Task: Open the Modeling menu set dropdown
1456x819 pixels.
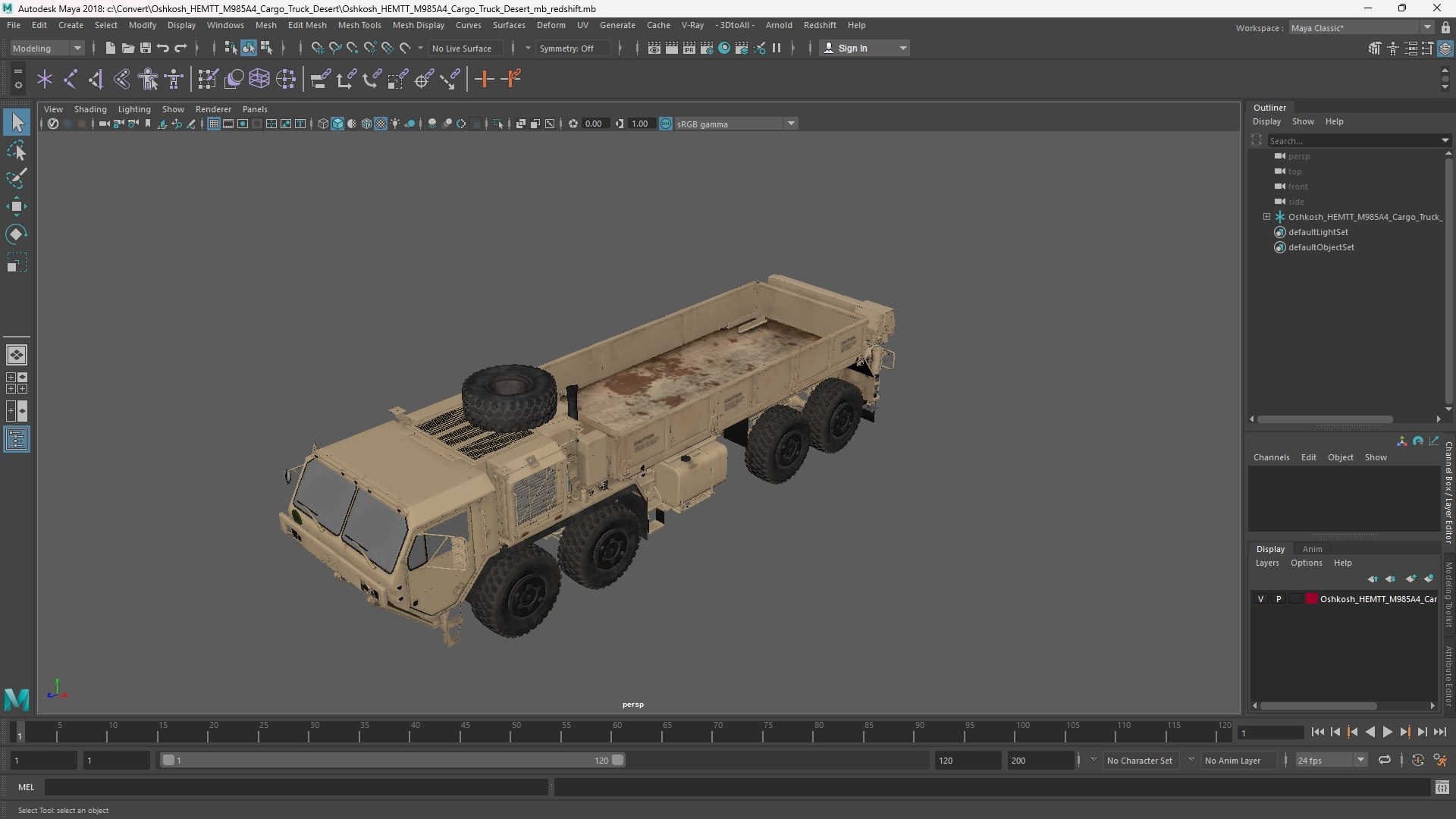Action: 47,48
